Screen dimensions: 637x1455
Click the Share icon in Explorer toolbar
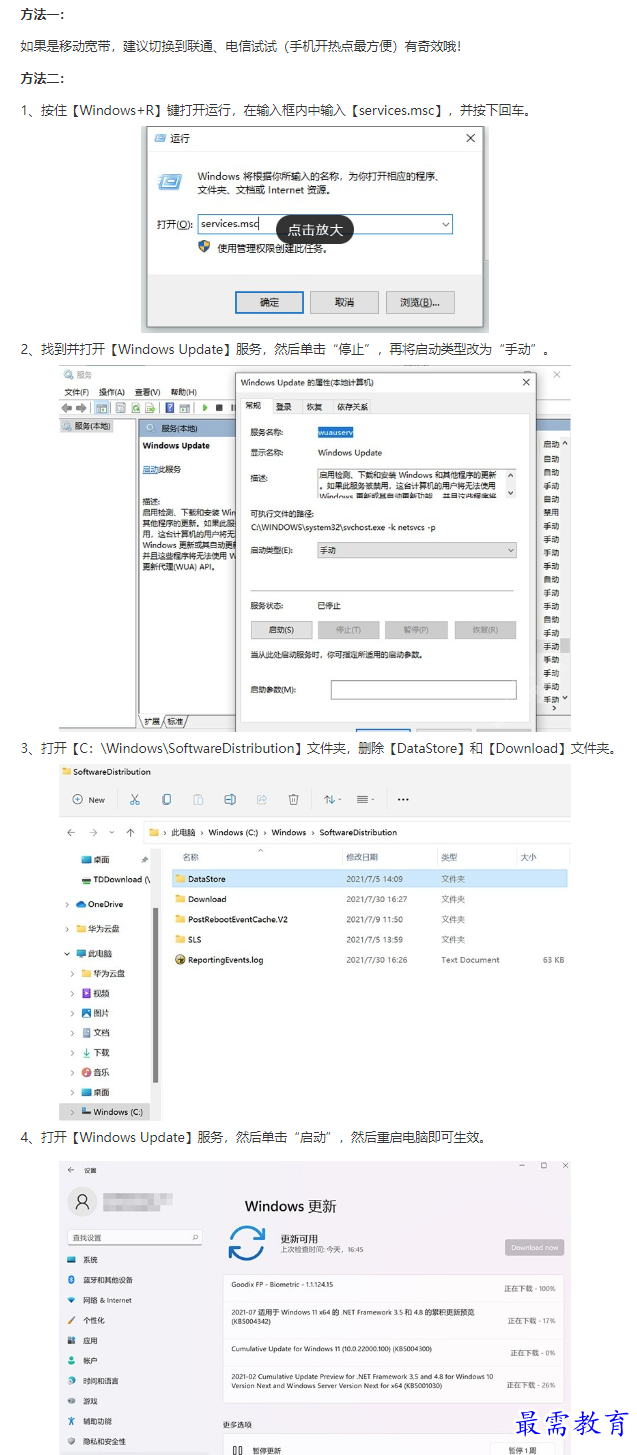point(262,800)
